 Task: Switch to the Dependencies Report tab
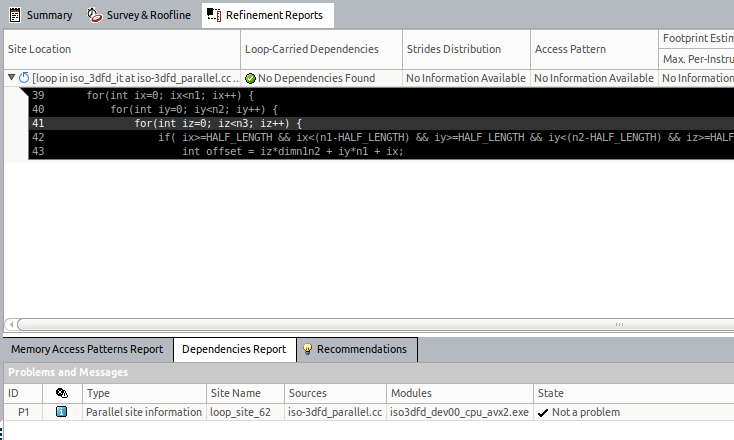pos(234,350)
